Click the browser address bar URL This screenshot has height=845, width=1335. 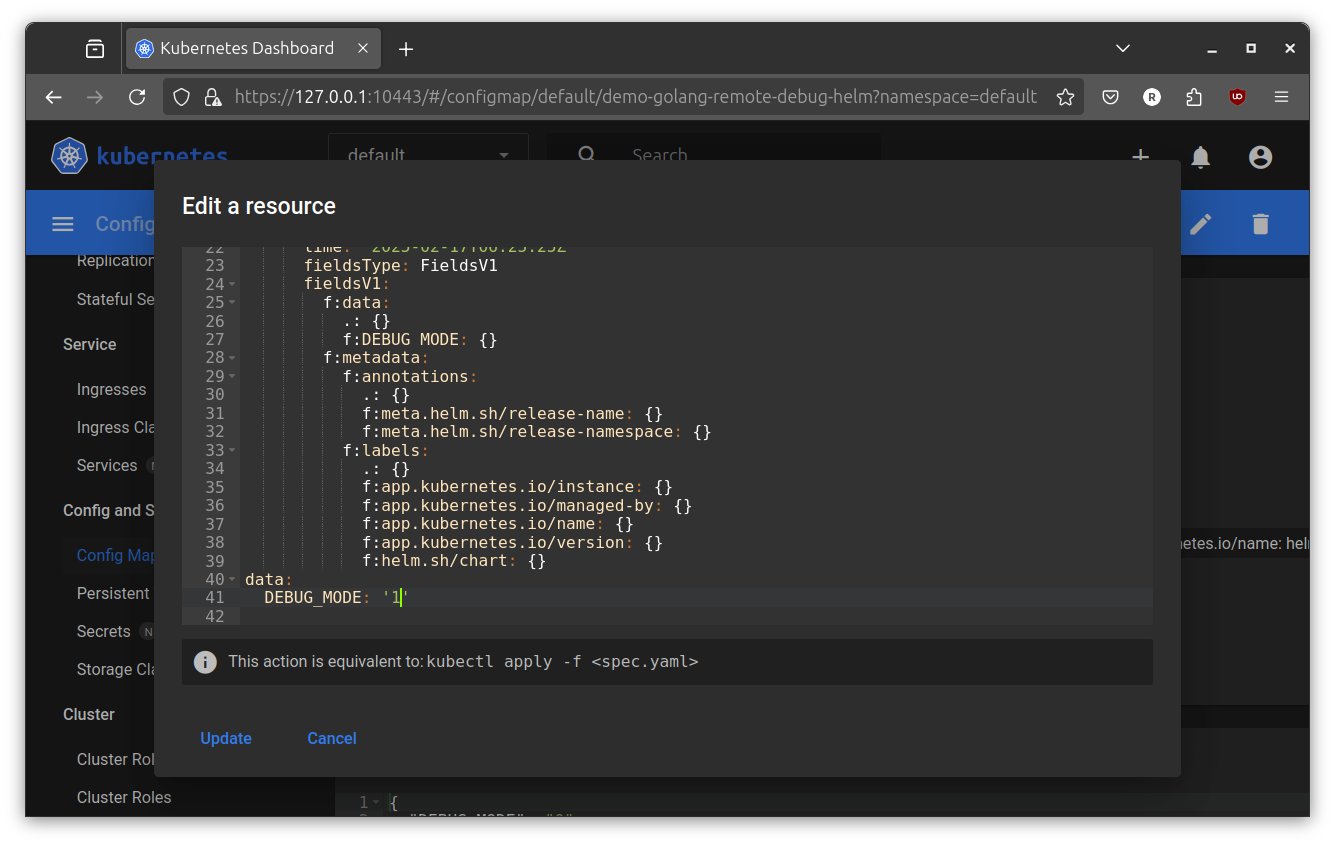(x=636, y=97)
